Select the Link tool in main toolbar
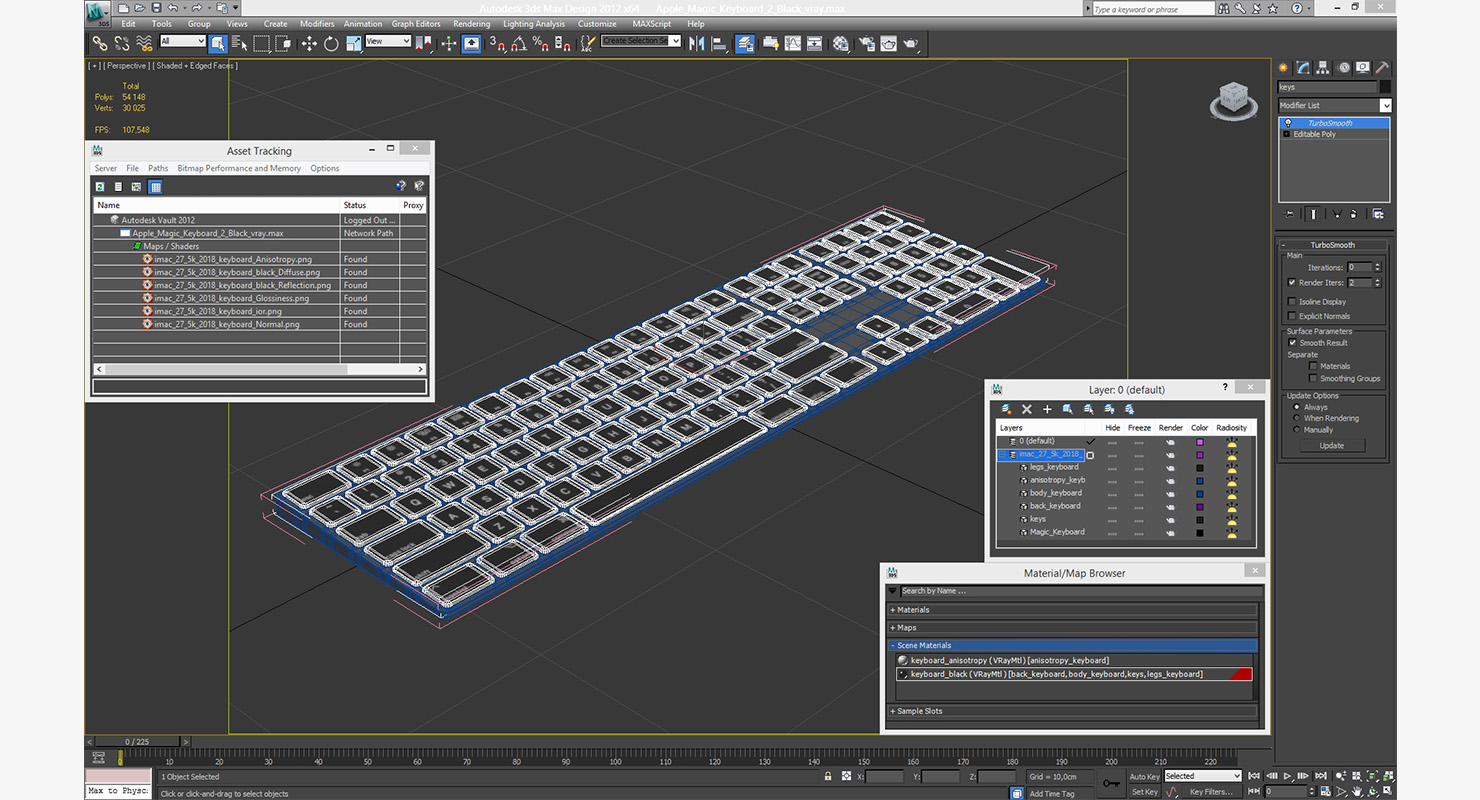Viewport: 1480px width, 800px height. (x=100, y=44)
